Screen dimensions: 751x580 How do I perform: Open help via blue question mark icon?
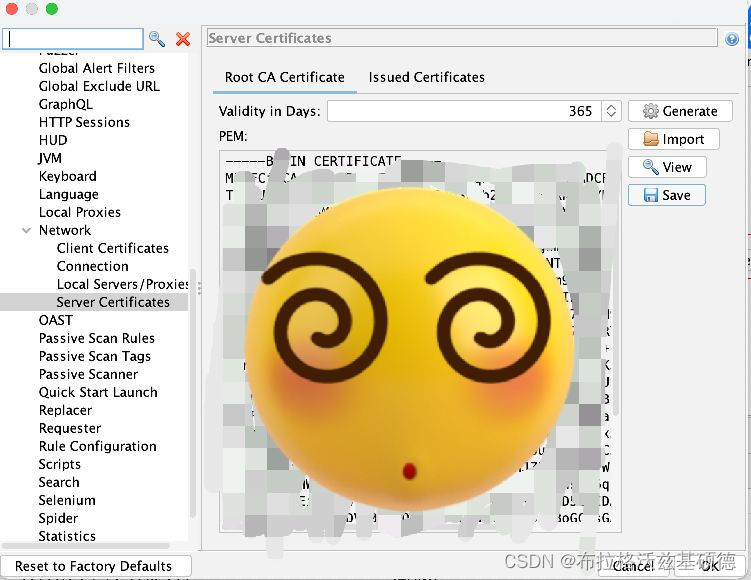[731, 39]
